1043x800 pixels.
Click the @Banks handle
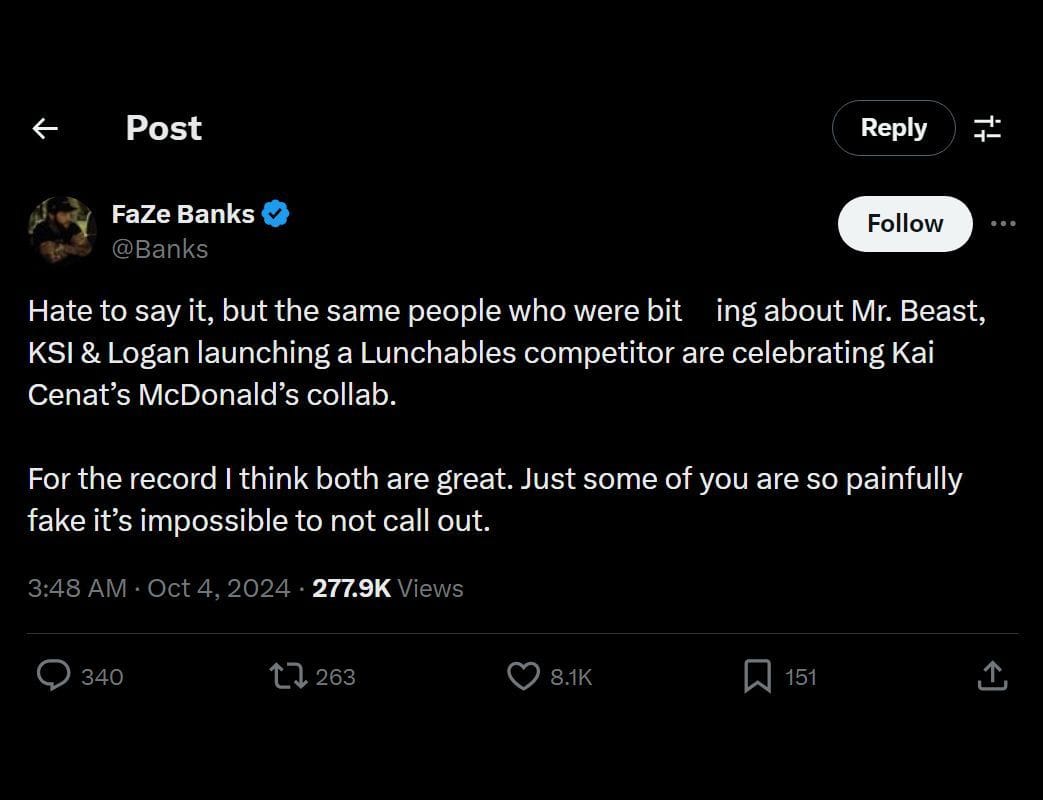click(161, 249)
